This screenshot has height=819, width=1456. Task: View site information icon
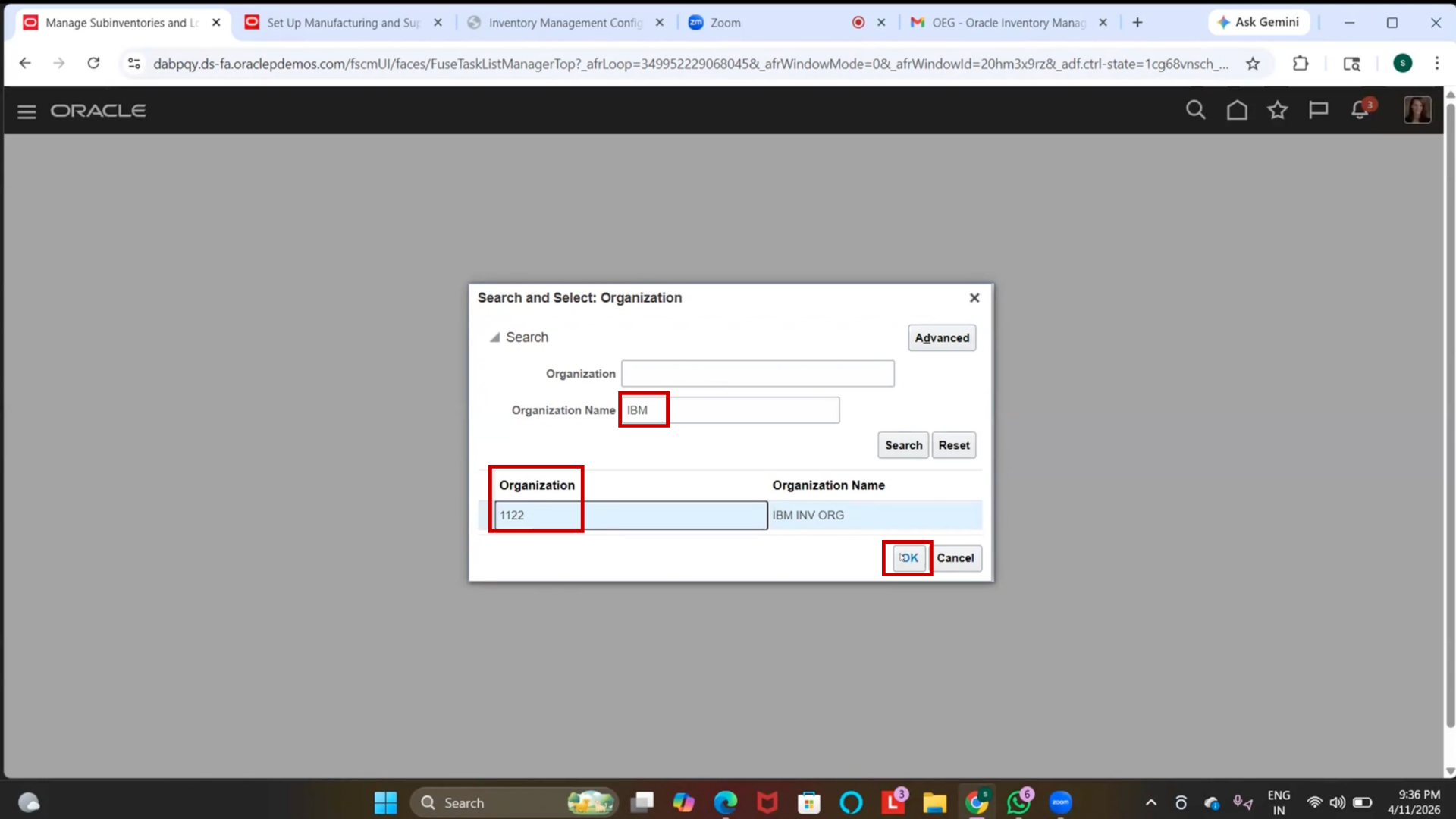point(134,64)
